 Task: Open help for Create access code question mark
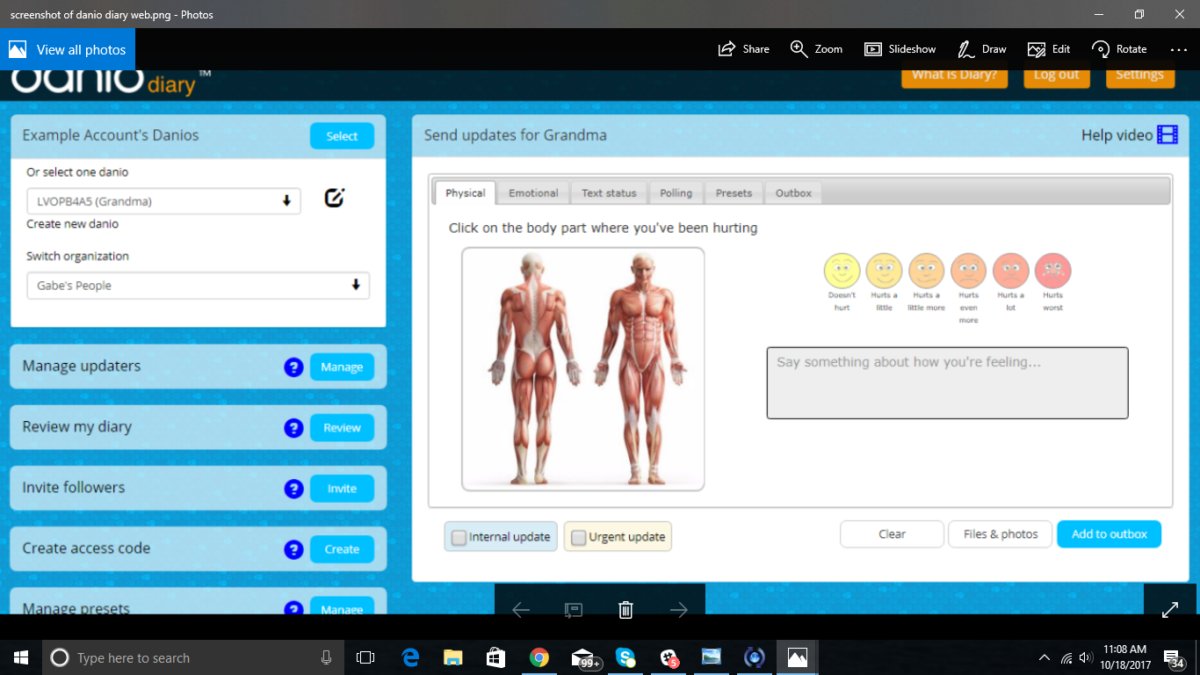[293, 549]
